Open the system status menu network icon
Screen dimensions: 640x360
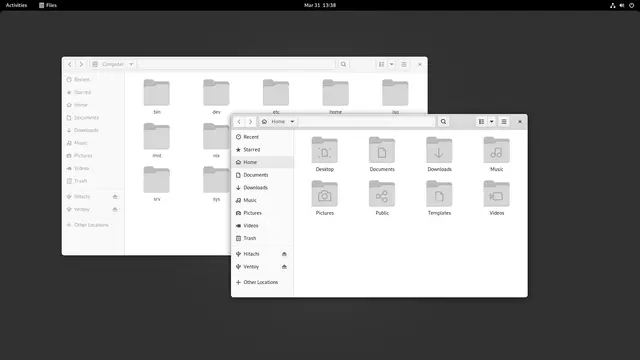pos(613,5)
